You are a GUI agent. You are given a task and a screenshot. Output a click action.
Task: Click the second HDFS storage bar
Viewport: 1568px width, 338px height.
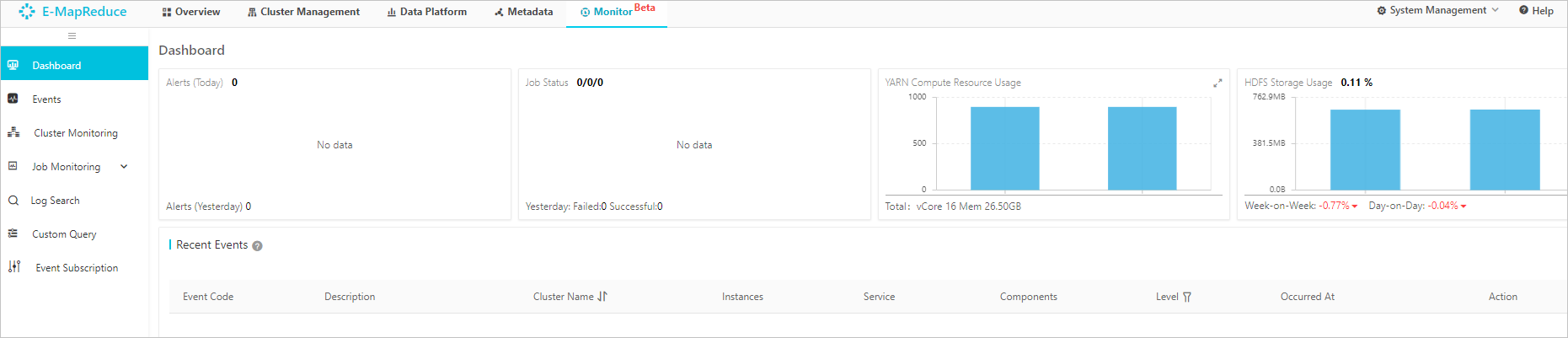[x=1505, y=149]
